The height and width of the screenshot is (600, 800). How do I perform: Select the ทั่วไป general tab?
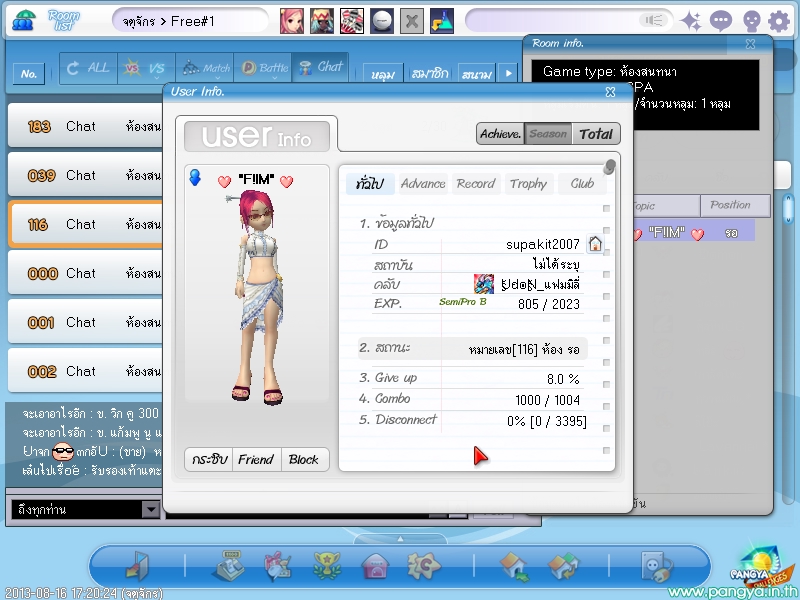(x=370, y=184)
